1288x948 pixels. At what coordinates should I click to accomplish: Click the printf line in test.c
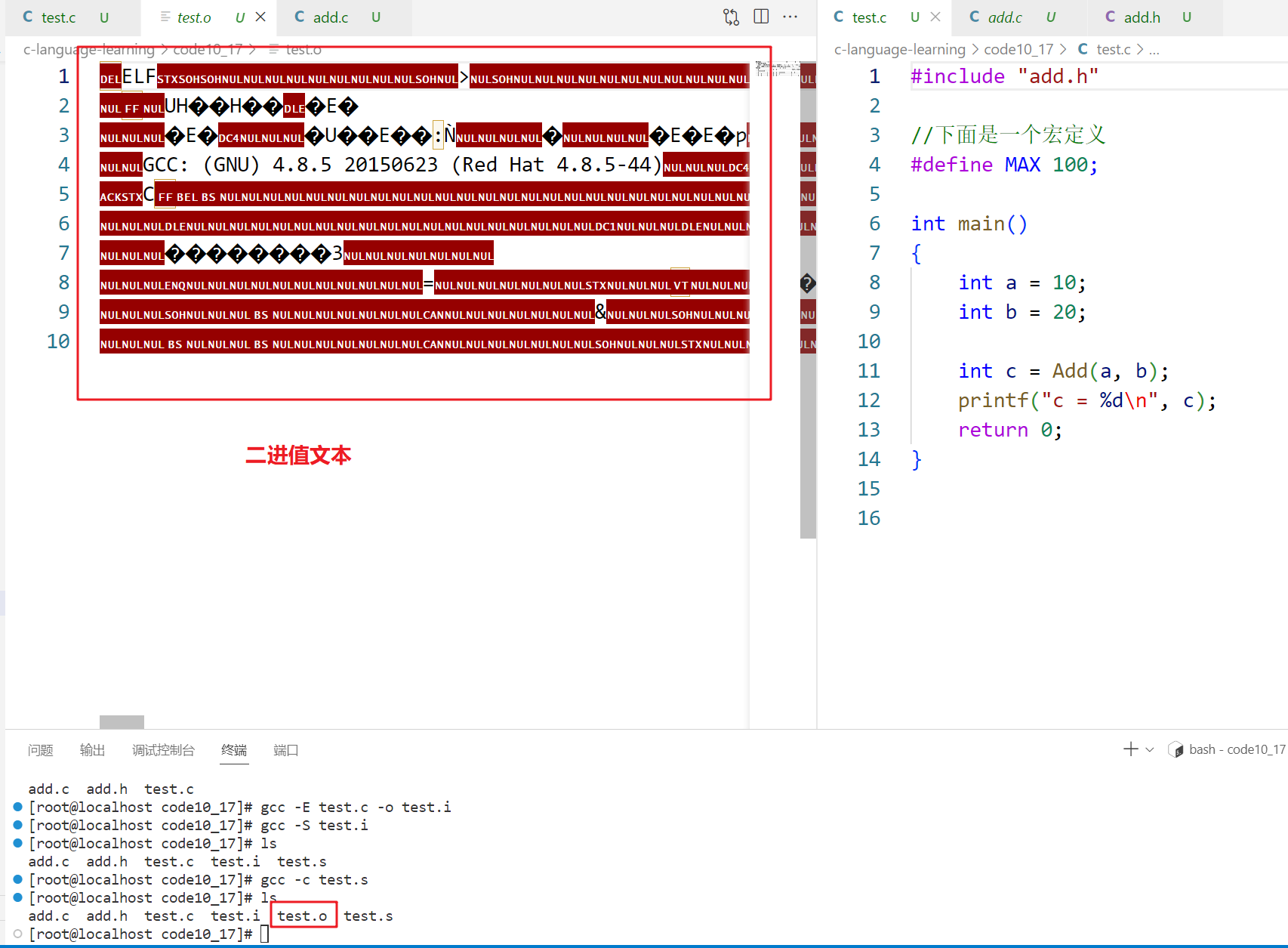tap(1087, 400)
